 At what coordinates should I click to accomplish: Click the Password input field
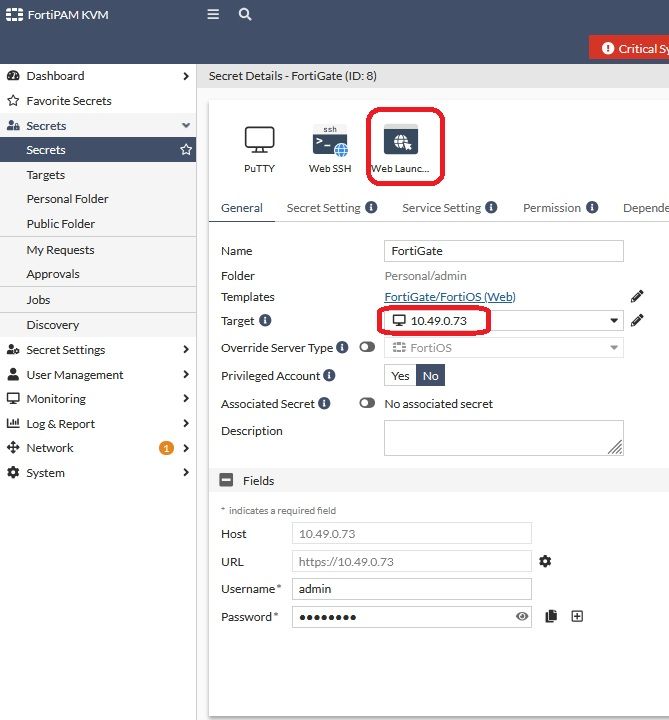(x=412, y=617)
